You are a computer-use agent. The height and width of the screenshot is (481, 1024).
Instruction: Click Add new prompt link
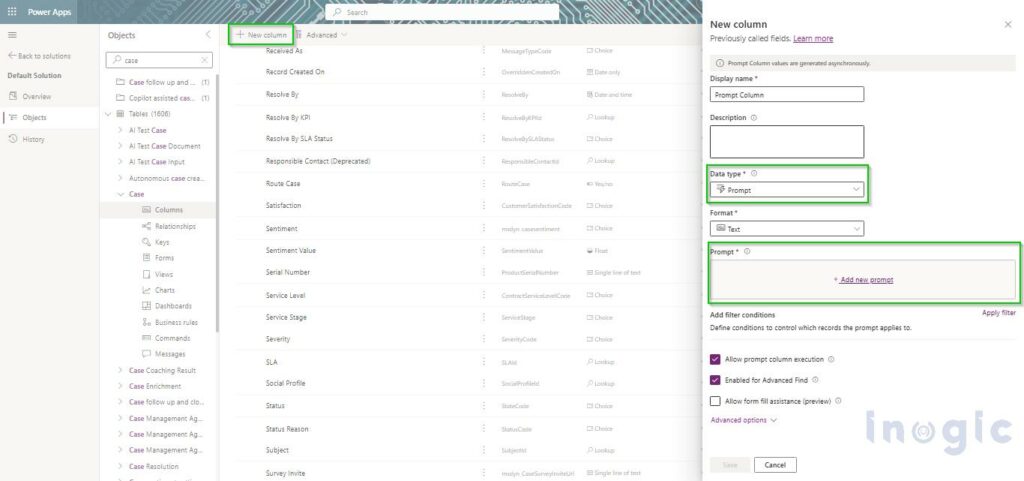pos(863,280)
